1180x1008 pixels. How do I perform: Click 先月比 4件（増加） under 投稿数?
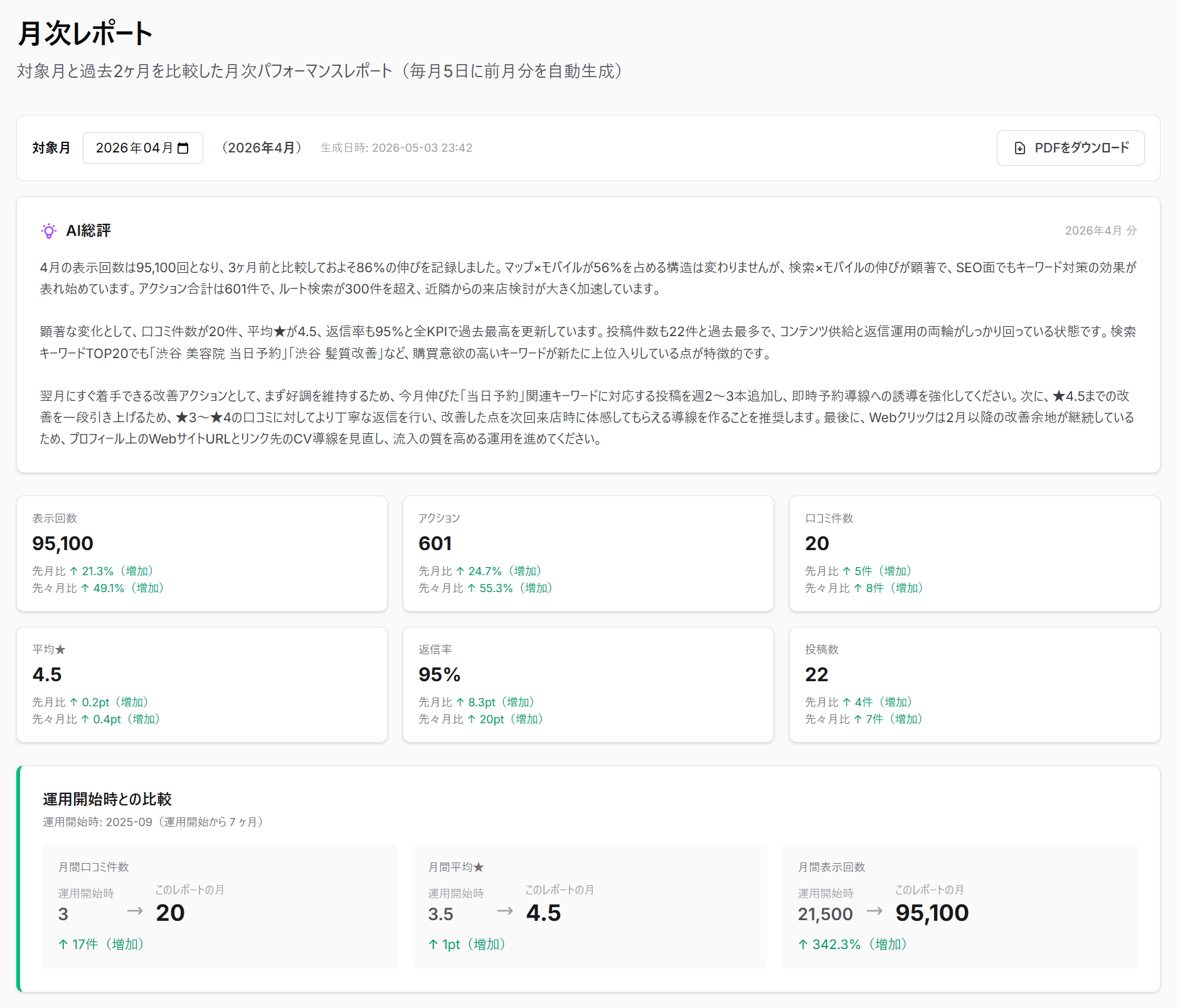click(859, 702)
